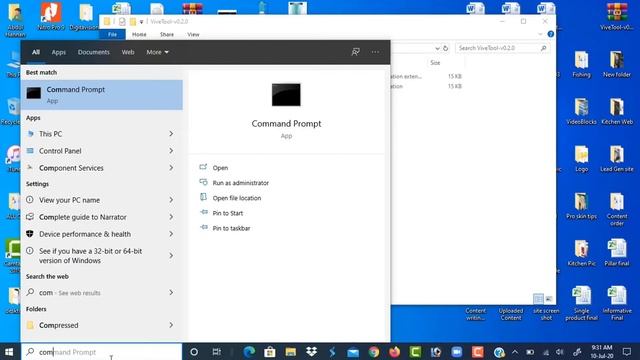640x360 pixels.
Task: Click the Explorer refresh button
Action: coord(445,48)
